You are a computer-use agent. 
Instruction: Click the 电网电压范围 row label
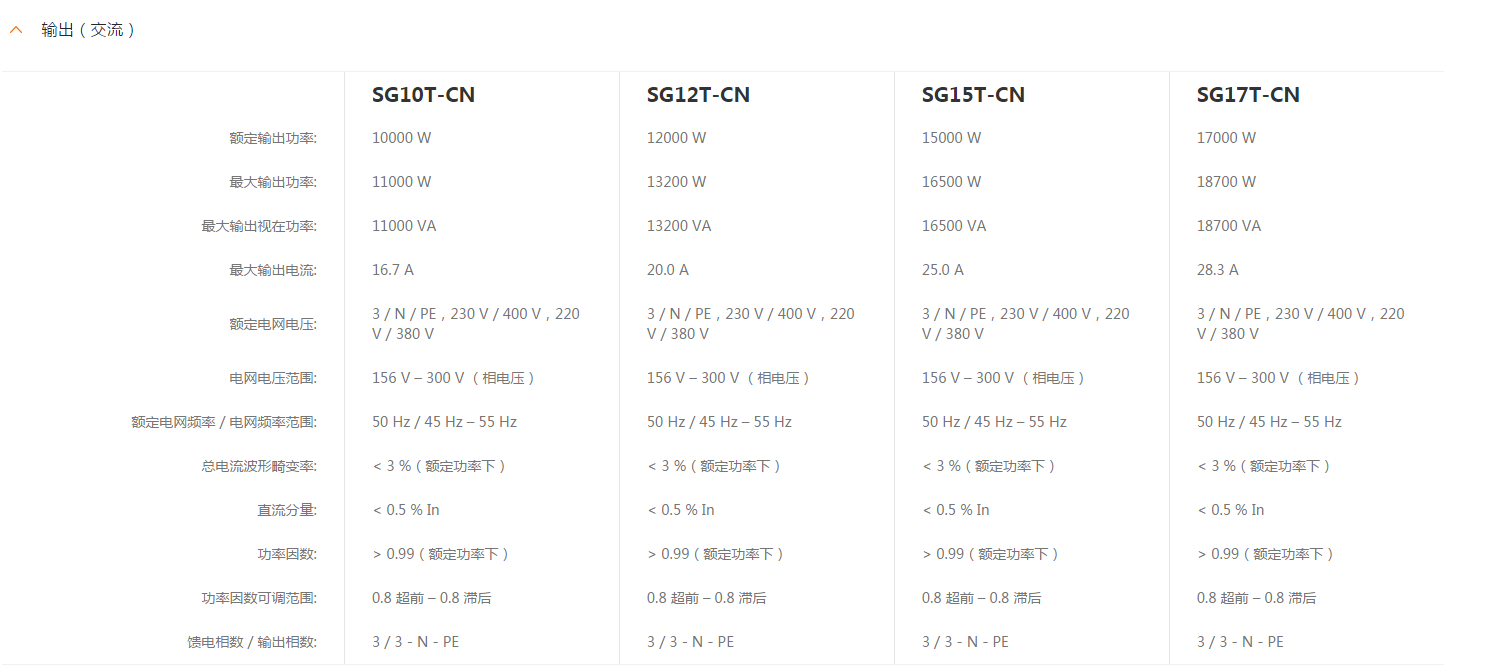click(273, 378)
